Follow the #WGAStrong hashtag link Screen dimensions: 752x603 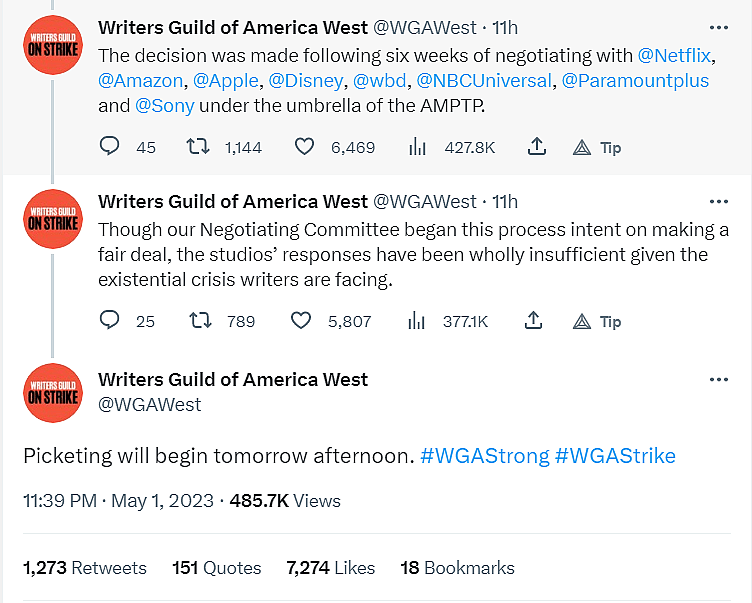click(x=484, y=456)
